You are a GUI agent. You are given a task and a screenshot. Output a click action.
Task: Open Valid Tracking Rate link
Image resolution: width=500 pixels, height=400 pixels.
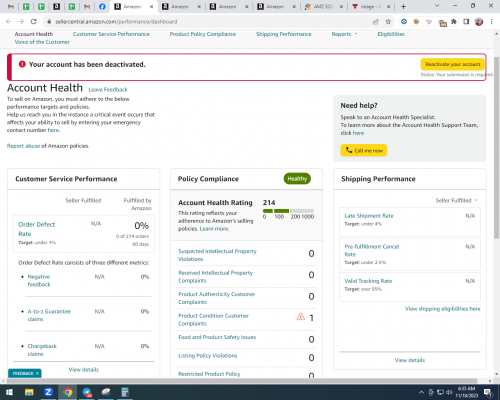point(368,281)
